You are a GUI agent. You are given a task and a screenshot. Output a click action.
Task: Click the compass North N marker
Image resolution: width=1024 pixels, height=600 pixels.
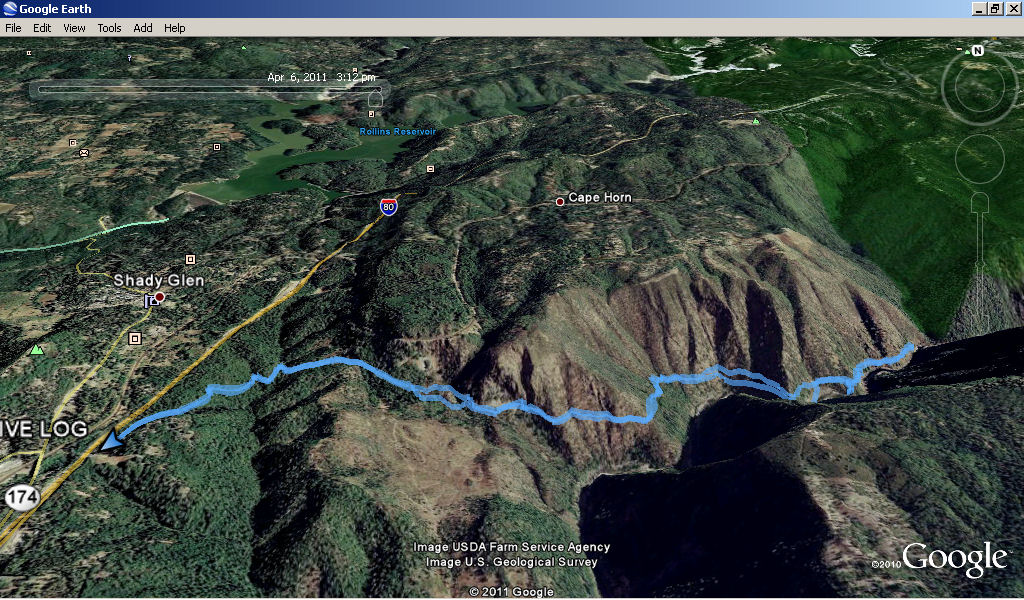977,50
